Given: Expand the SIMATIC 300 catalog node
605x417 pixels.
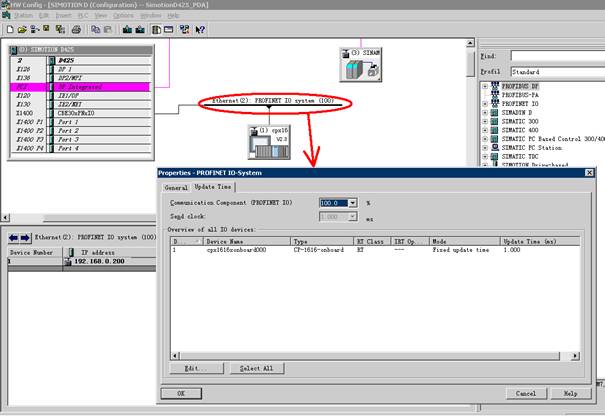Looking at the screenshot, I should 485,121.
